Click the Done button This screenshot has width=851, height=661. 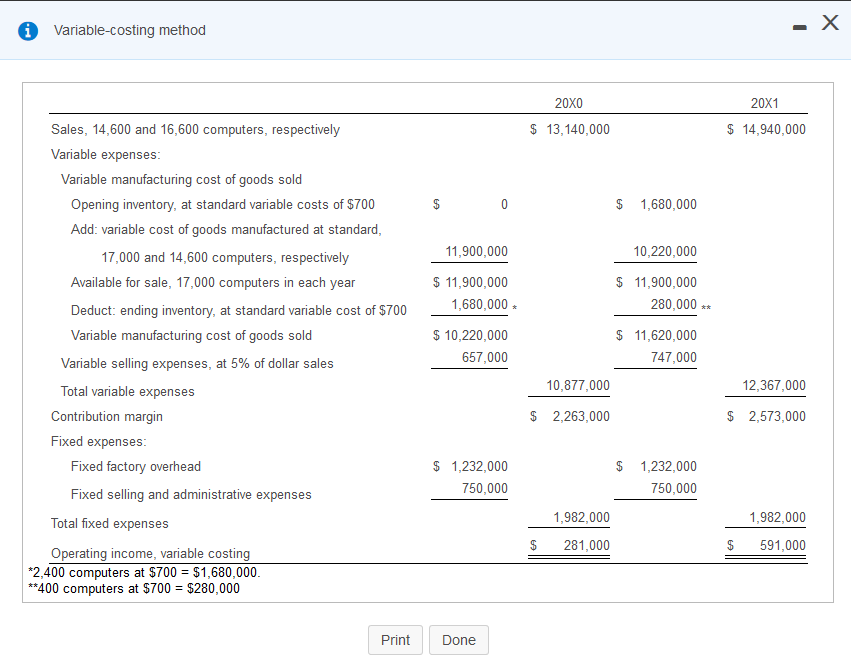[458, 640]
